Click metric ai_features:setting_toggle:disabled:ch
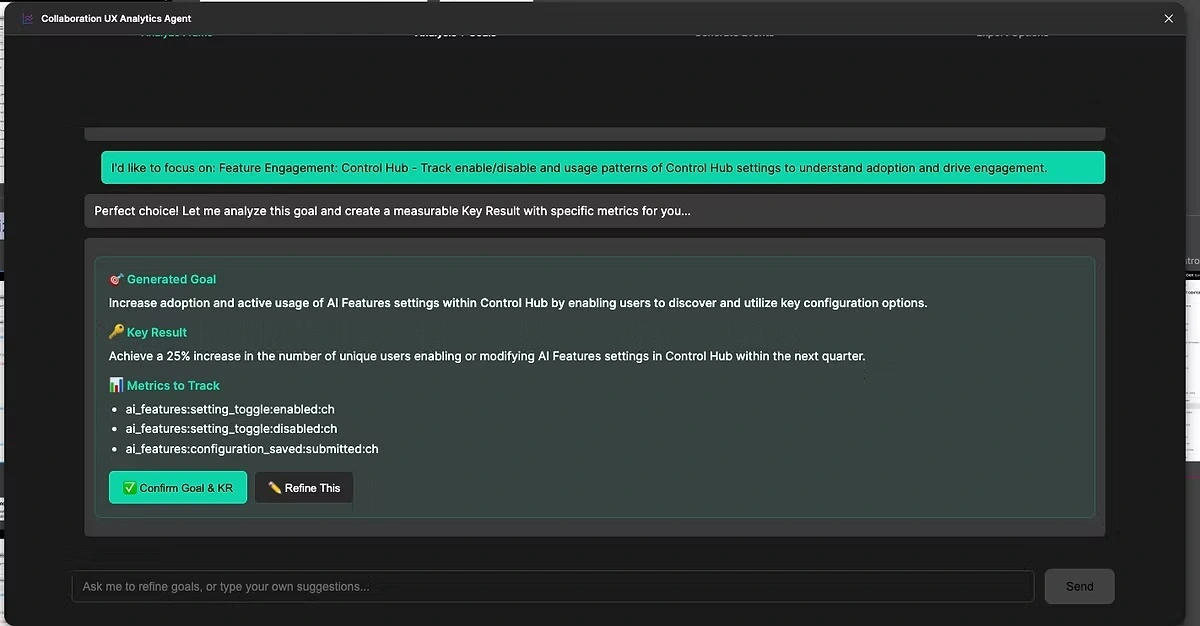This screenshot has height=626, width=1200. click(x=231, y=429)
